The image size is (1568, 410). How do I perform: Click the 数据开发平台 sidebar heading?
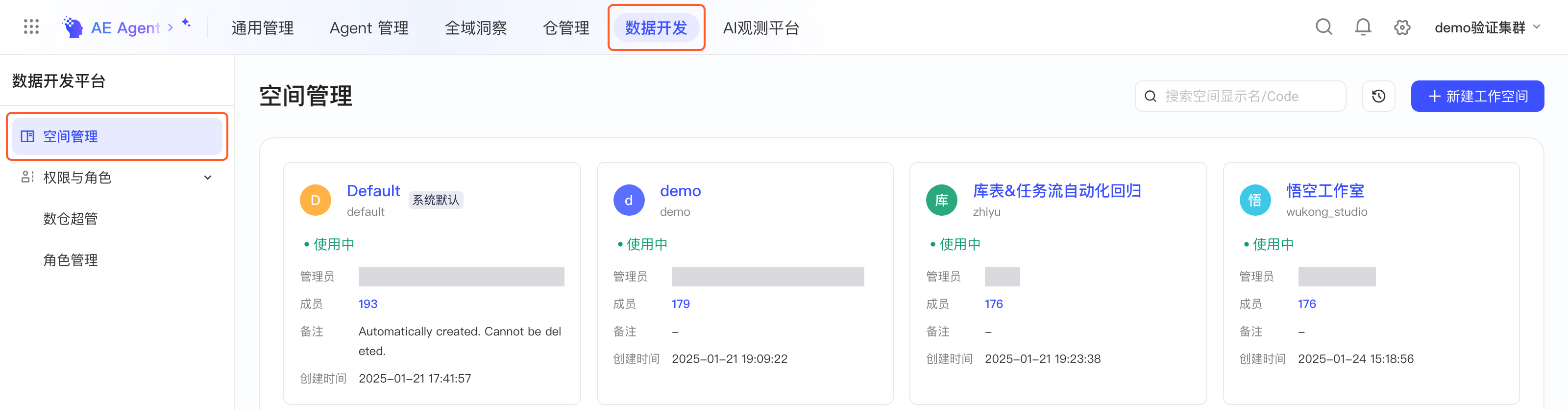(59, 81)
